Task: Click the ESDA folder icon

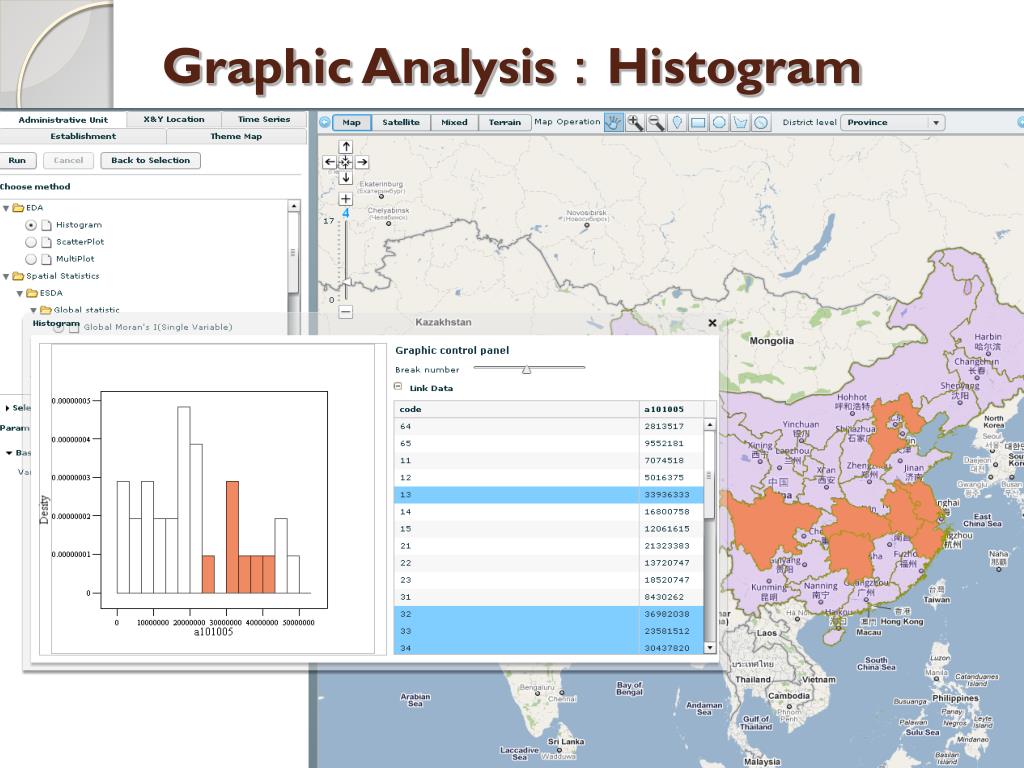Action: click(x=32, y=293)
